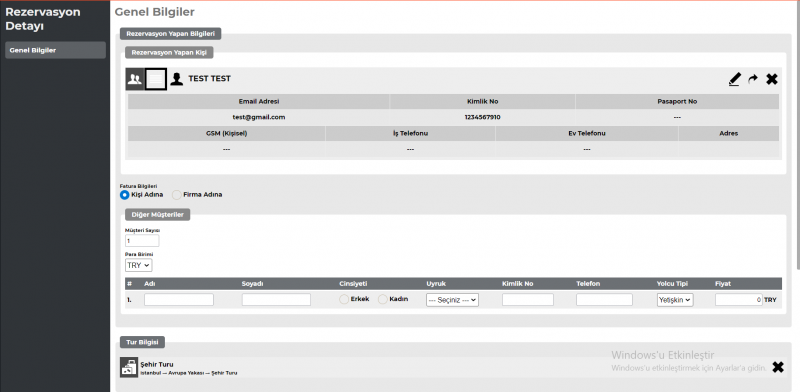
Task: Remove Şehir Turu with the X icon
Action: tap(778, 367)
